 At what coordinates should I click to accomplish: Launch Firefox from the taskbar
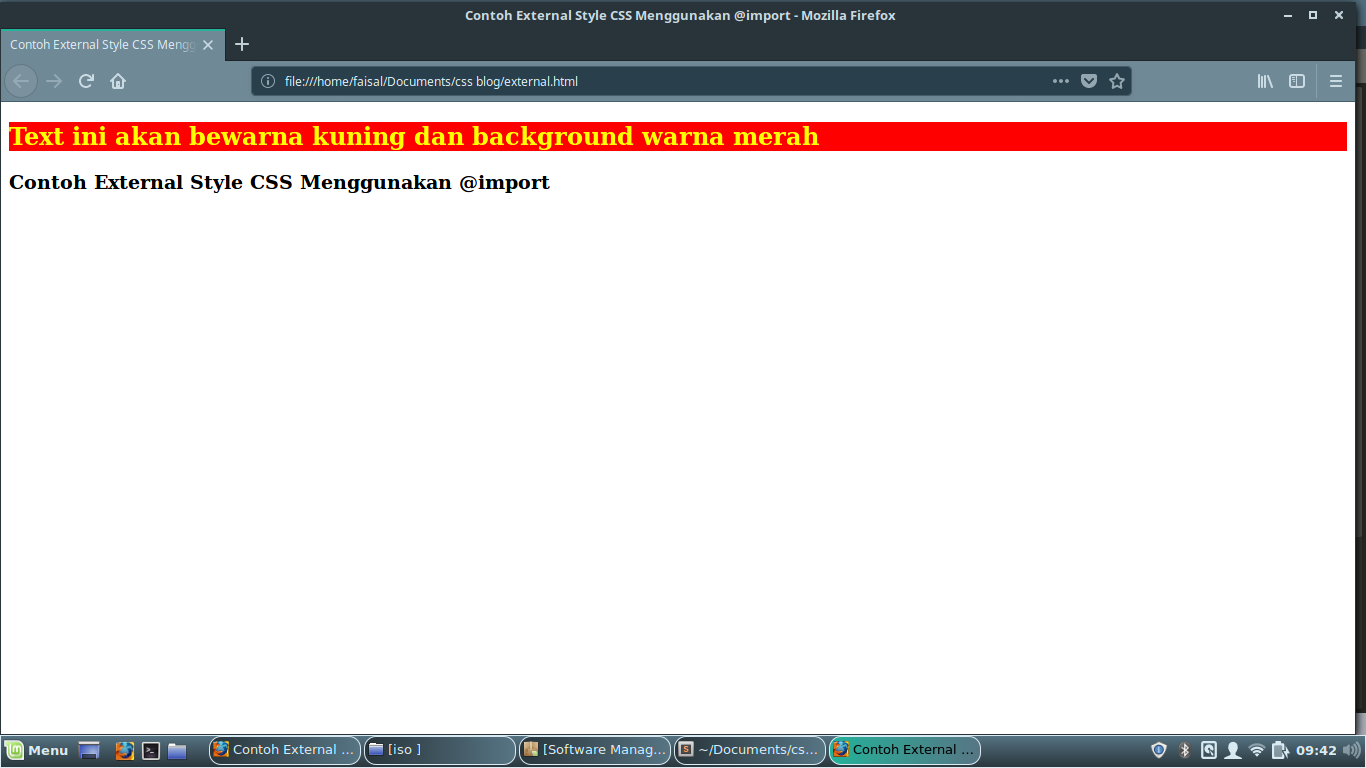(x=124, y=750)
